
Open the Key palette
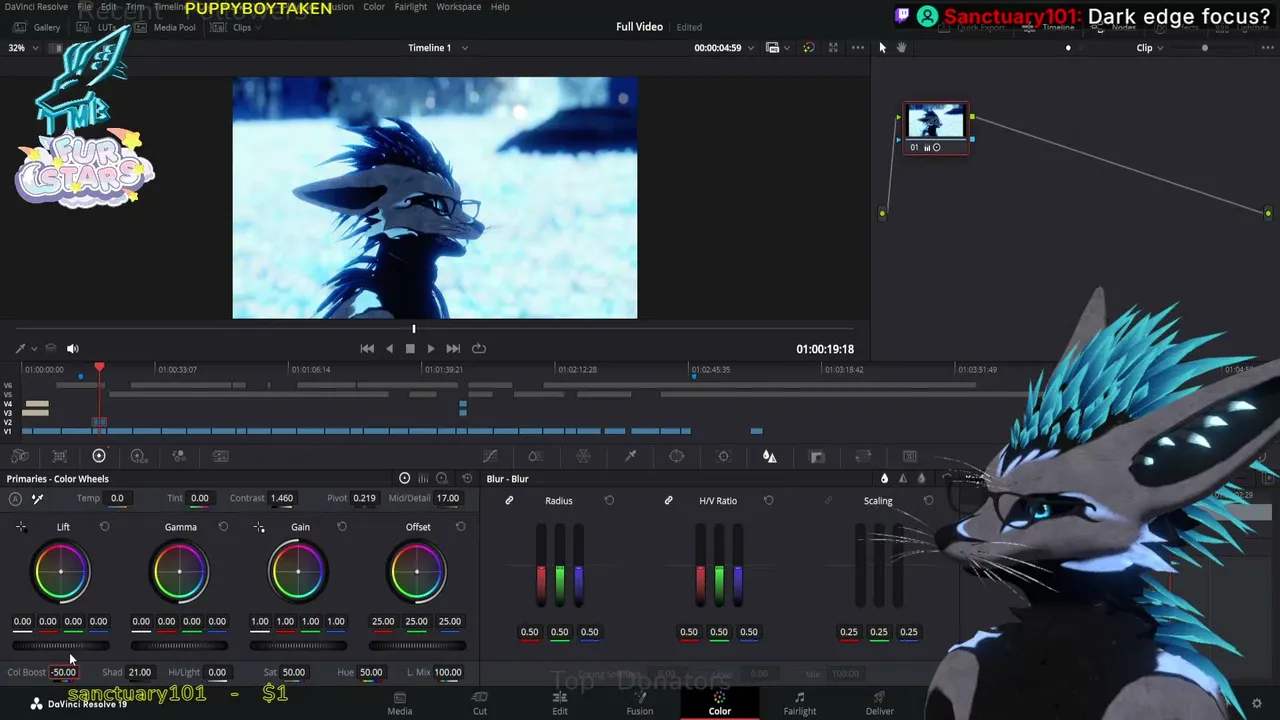pos(817,456)
